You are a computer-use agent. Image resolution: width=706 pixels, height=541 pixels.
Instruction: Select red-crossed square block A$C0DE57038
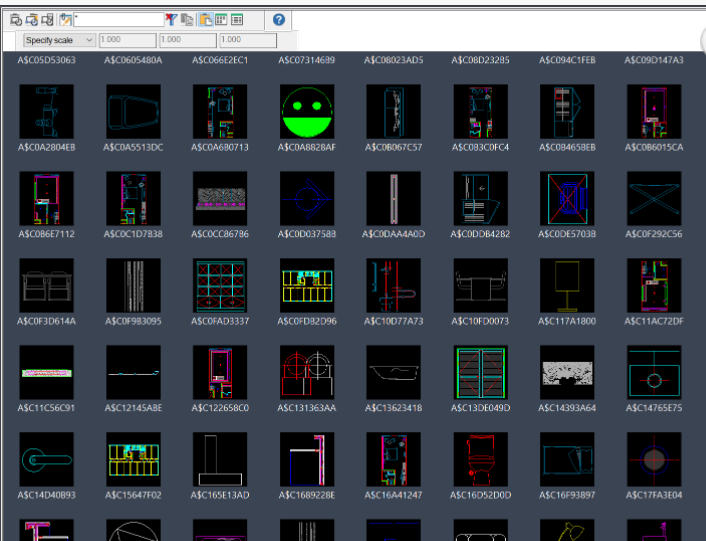pos(567,198)
